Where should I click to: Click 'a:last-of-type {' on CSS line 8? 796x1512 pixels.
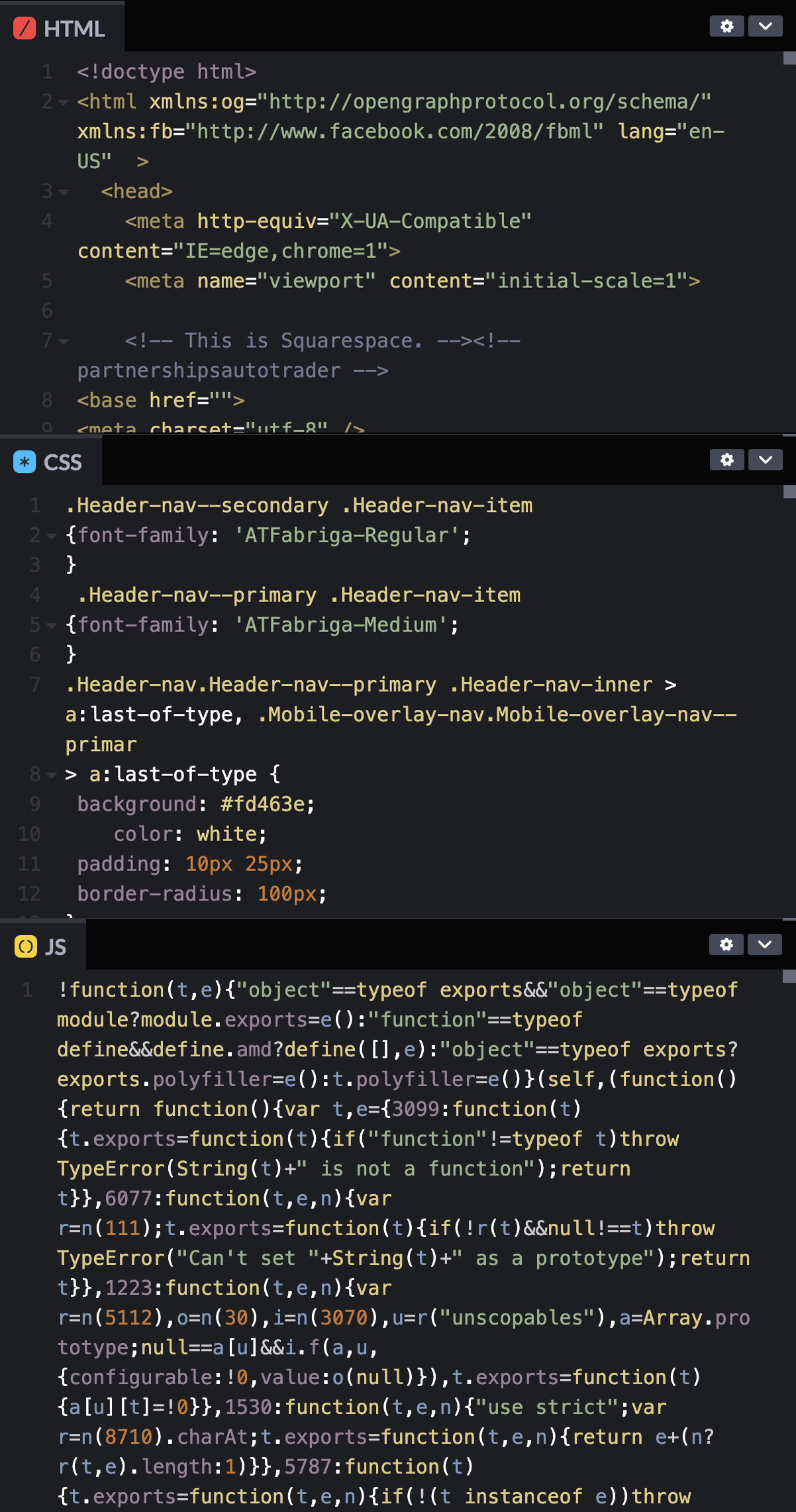click(x=185, y=774)
